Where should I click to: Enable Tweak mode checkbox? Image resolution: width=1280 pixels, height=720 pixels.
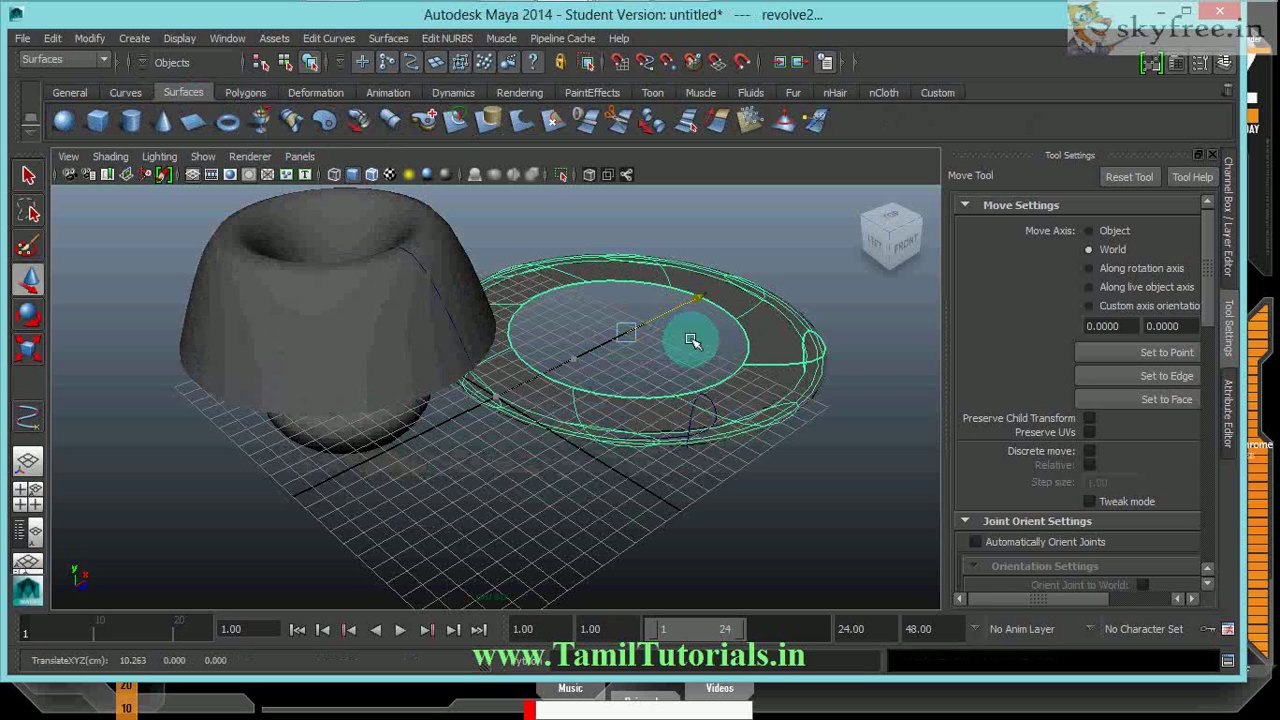(x=1089, y=501)
